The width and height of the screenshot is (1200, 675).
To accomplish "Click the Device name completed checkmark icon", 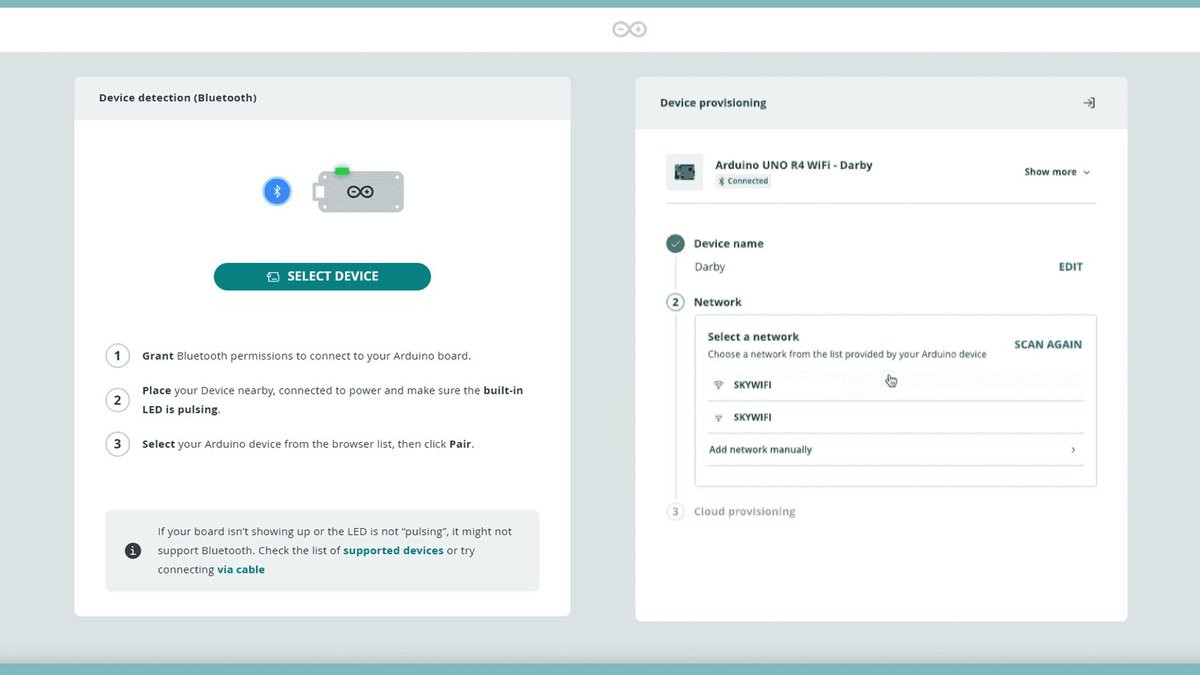I will pos(675,243).
